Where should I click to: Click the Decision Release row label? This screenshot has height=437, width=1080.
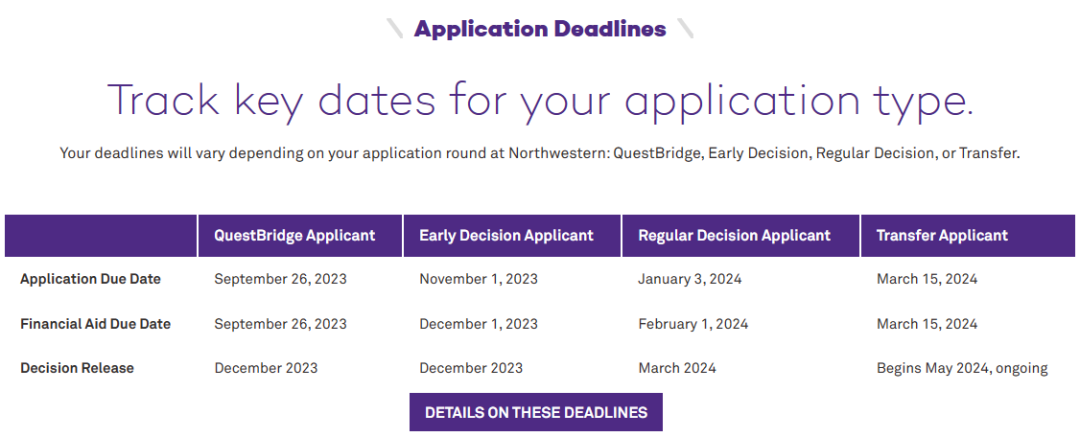coord(77,368)
